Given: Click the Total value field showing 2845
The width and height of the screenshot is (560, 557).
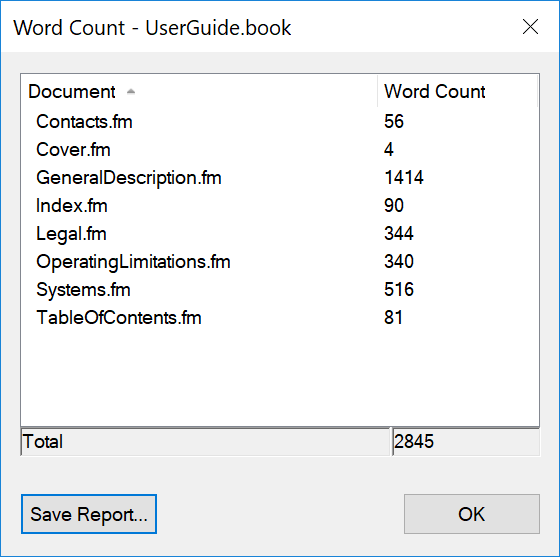Looking at the screenshot, I should pos(466,442).
